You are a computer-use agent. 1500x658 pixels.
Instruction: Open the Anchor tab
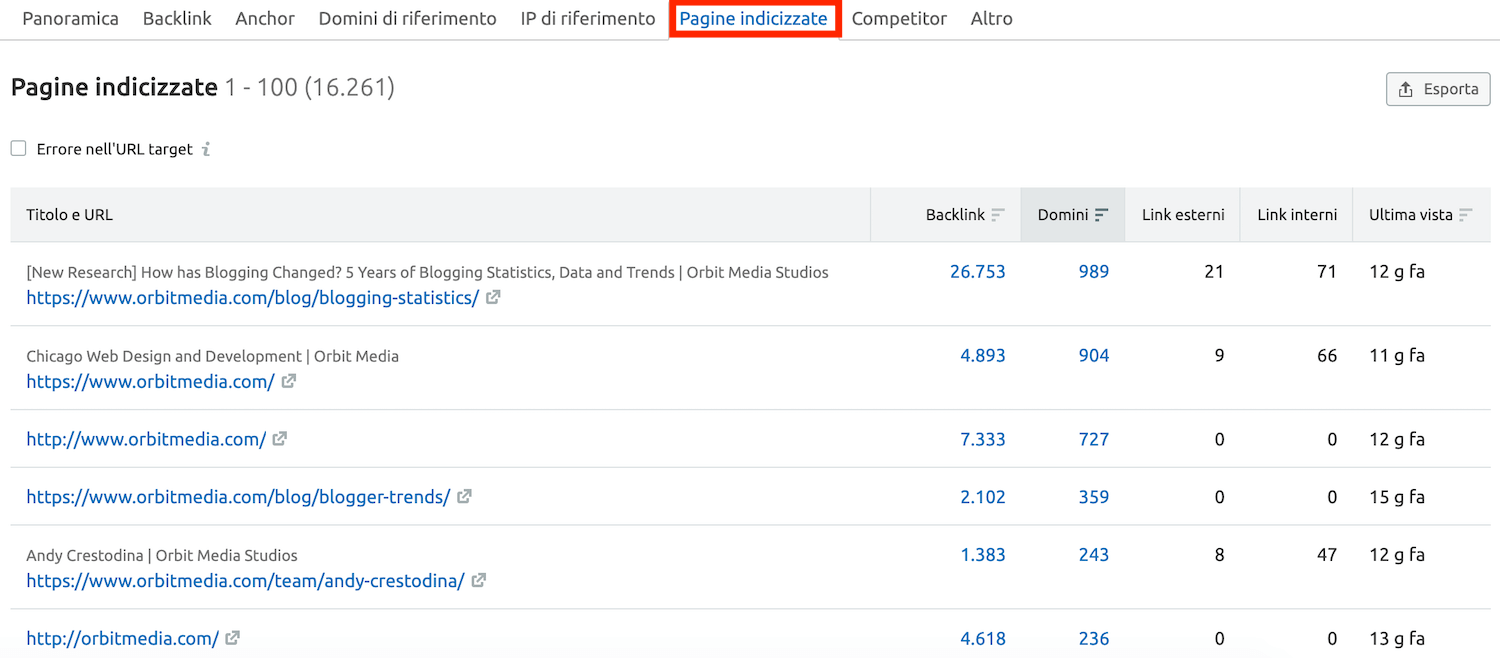[265, 19]
